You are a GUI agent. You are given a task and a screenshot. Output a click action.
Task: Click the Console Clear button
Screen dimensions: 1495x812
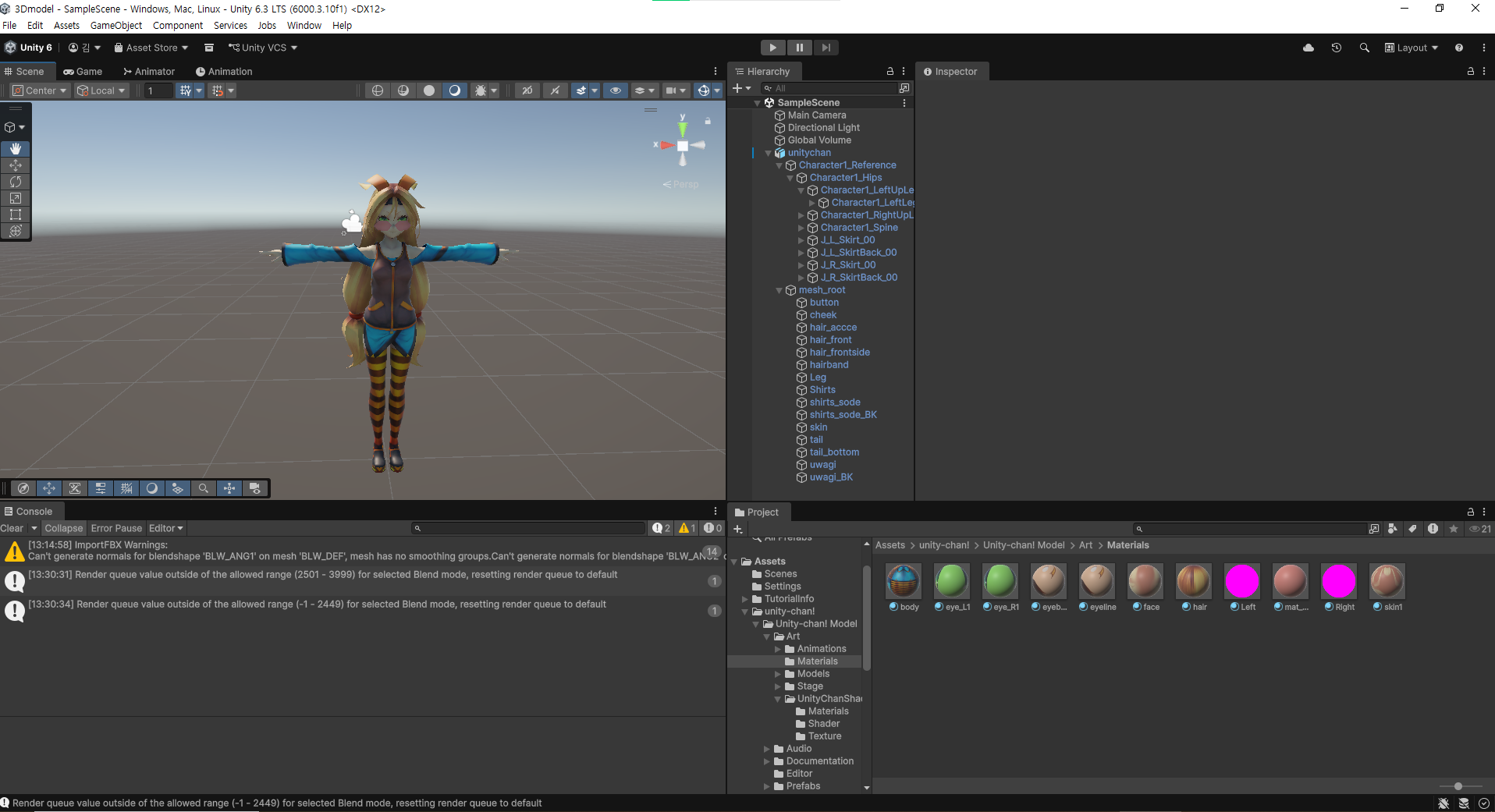coord(12,528)
